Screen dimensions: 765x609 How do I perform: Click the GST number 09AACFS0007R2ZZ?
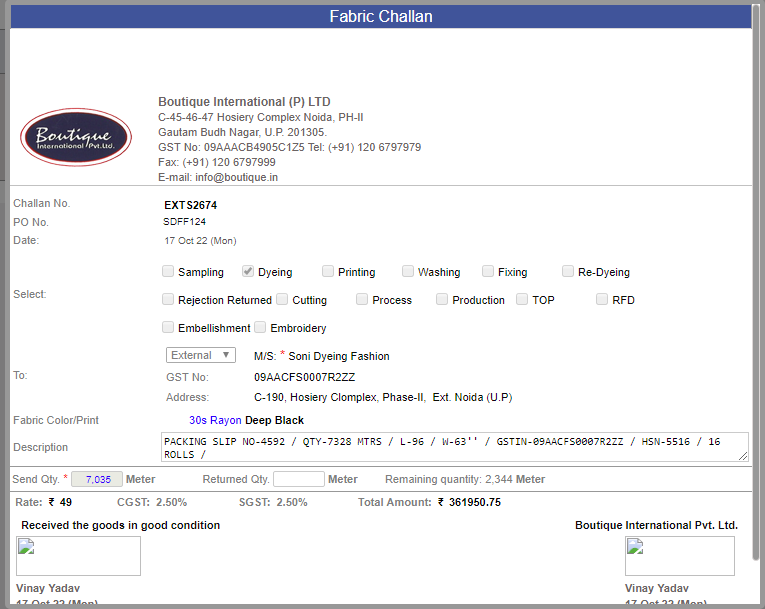coord(304,377)
